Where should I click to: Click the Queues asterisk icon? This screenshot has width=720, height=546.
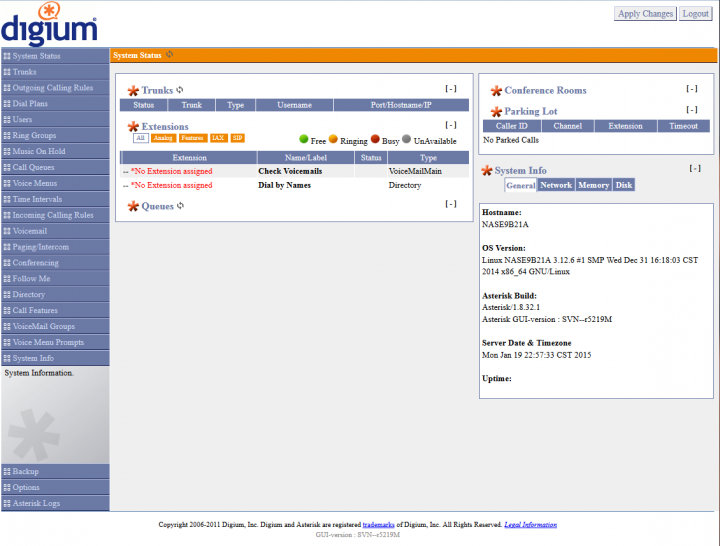pyautogui.click(x=133, y=206)
